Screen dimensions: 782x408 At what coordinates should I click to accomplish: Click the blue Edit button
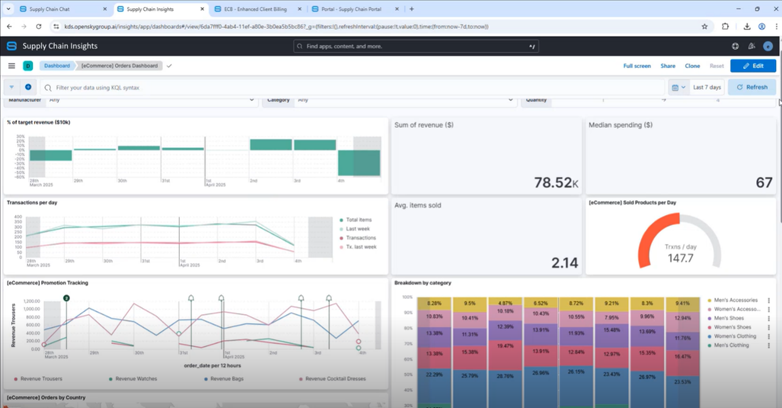[x=752, y=66]
